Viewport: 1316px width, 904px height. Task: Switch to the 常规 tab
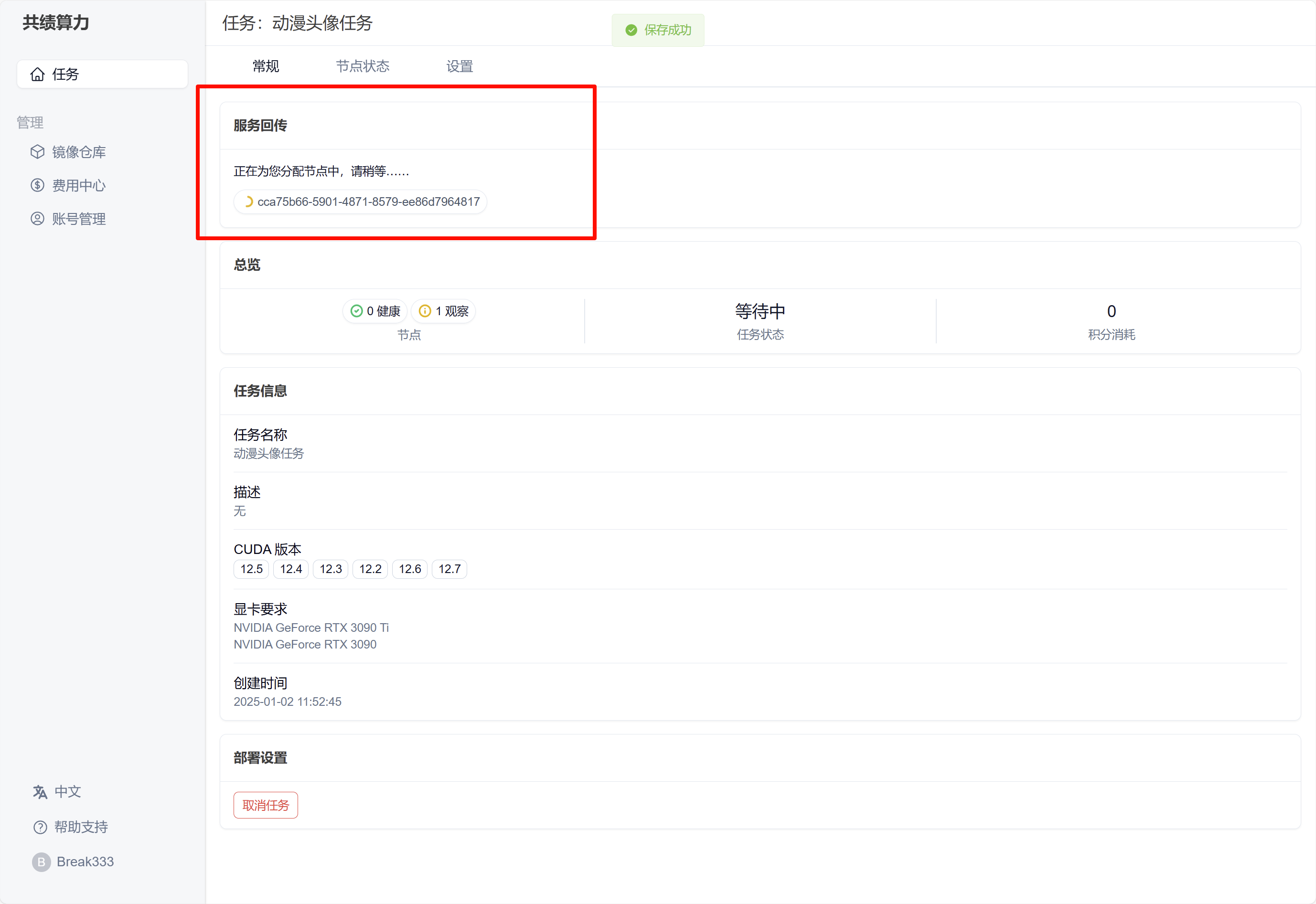266,66
